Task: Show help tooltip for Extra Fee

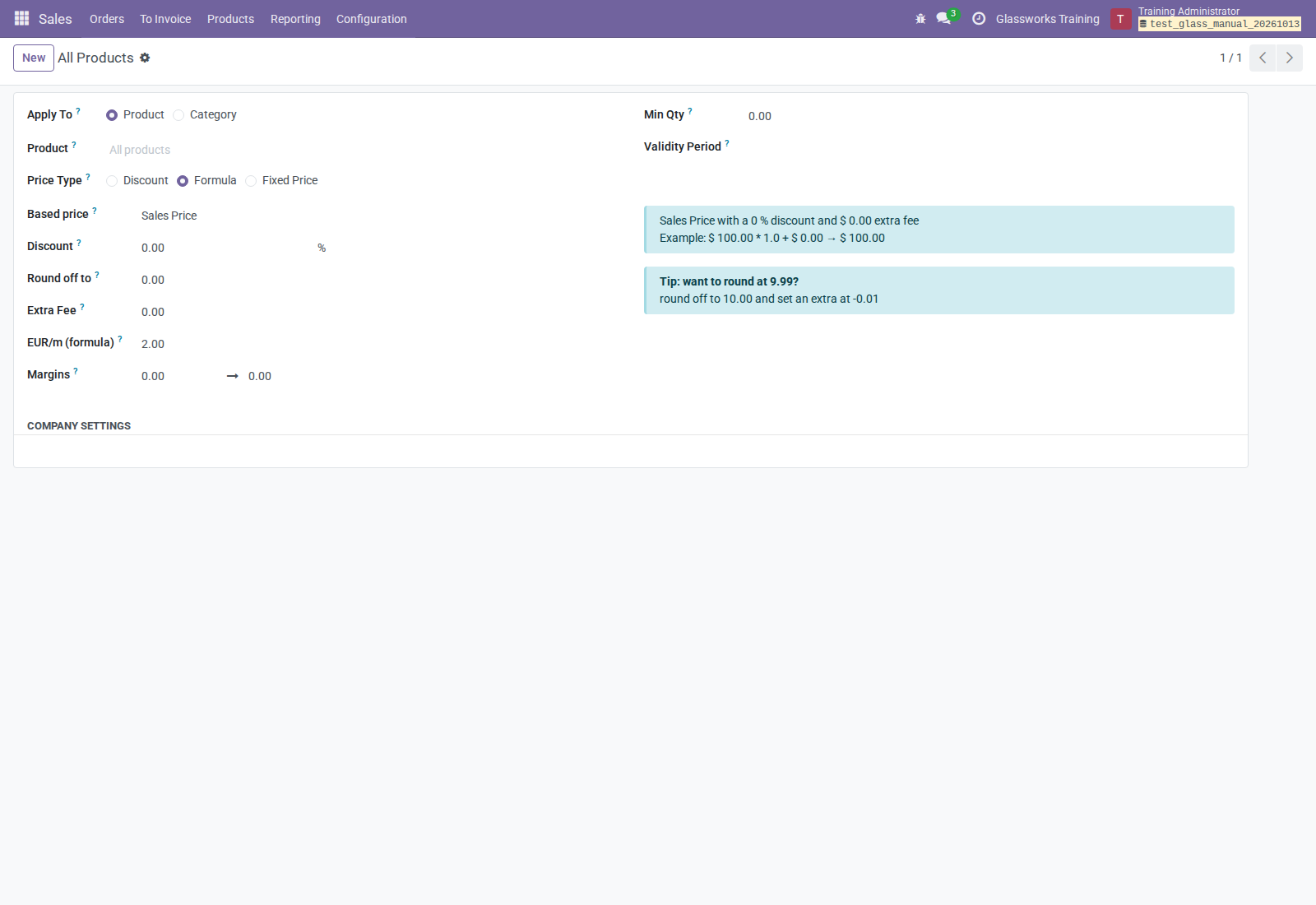Action: [x=82, y=306]
